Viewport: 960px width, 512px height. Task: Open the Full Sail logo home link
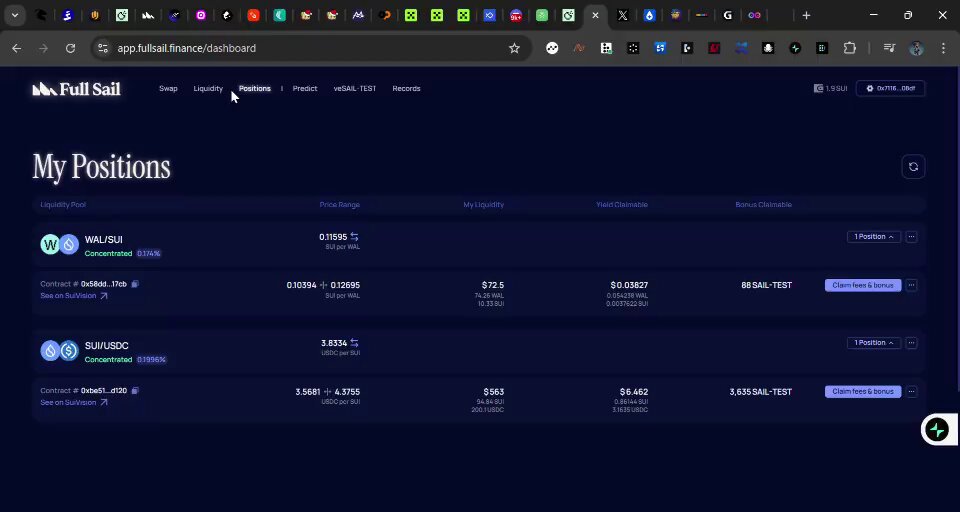coord(77,89)
